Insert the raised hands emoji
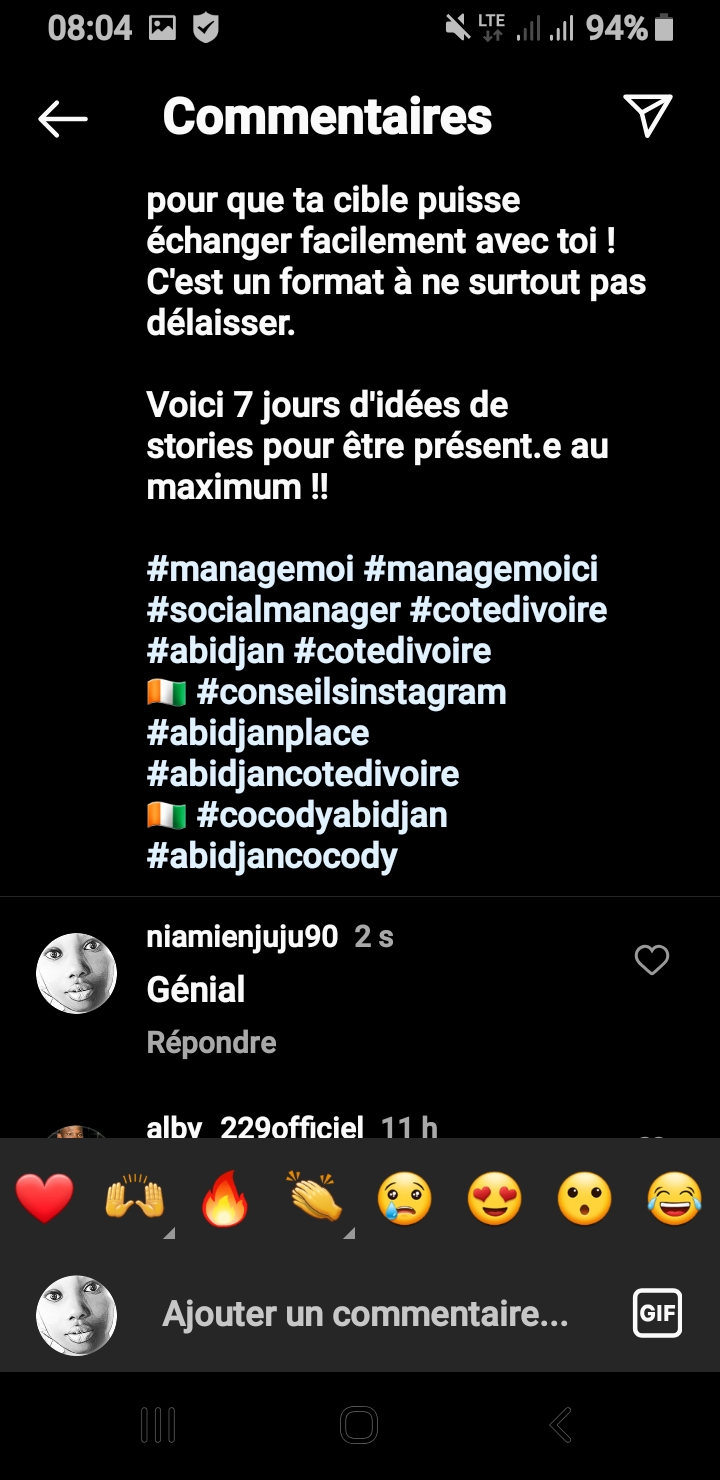 coord(135,1198)
